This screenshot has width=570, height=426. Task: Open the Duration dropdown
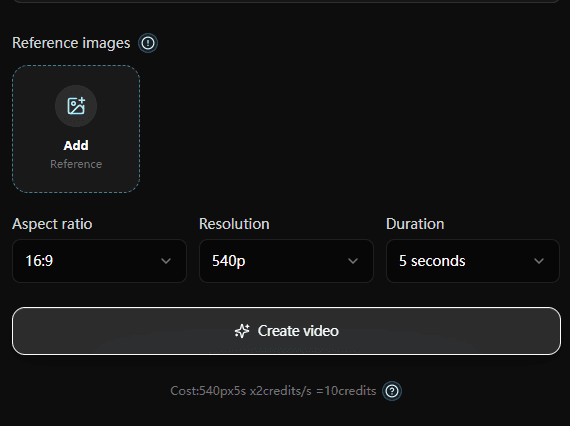pos(473,261)
